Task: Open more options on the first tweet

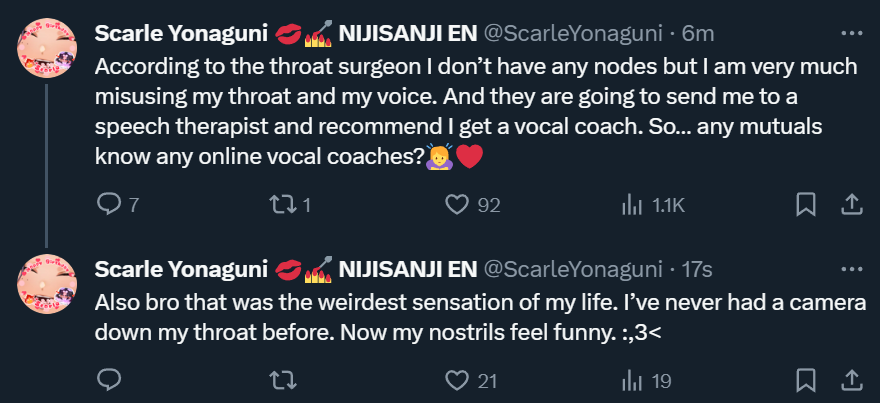Action: pos(851,32)
